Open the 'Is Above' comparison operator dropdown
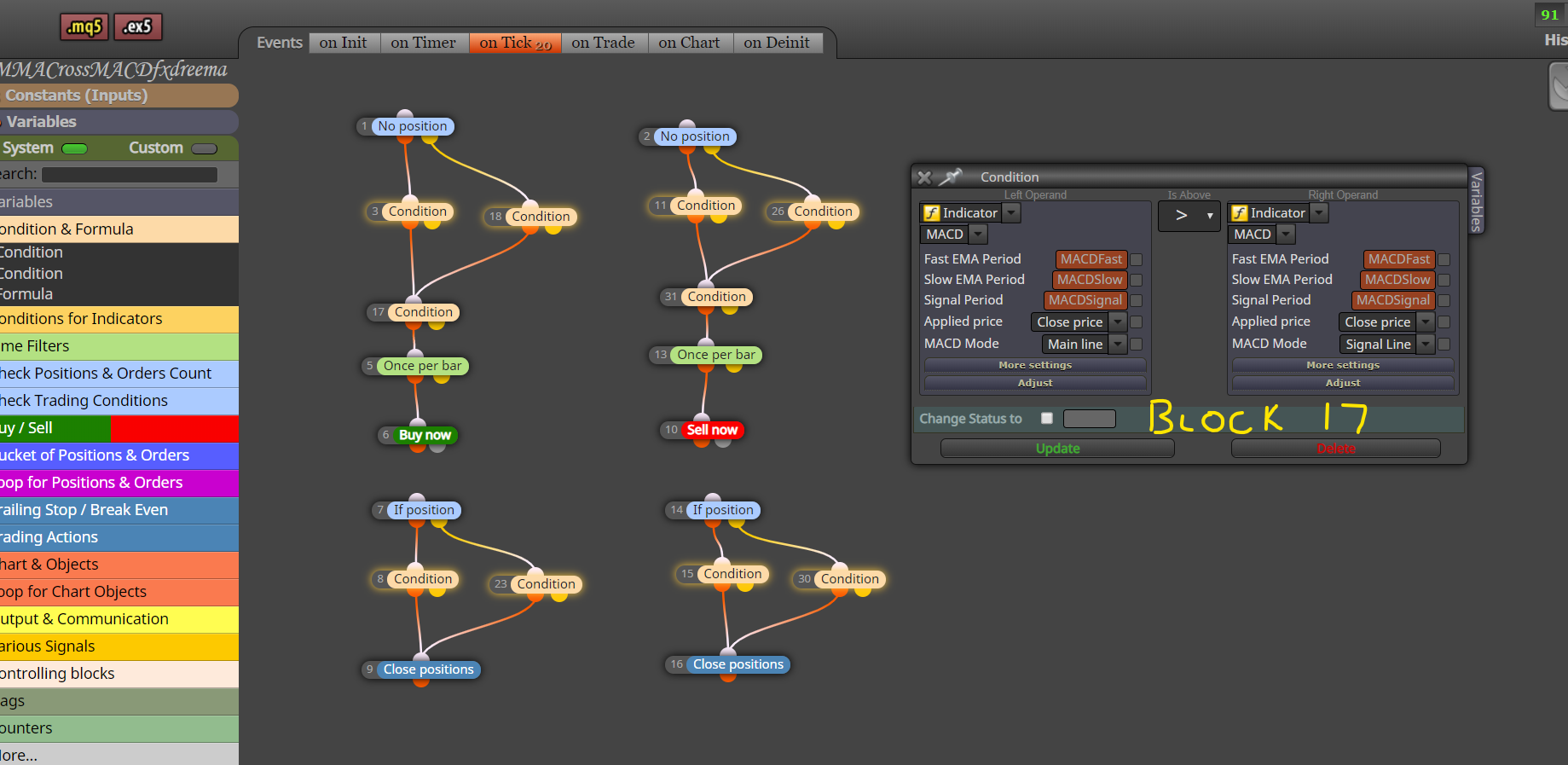 [x=1189, y=216]
